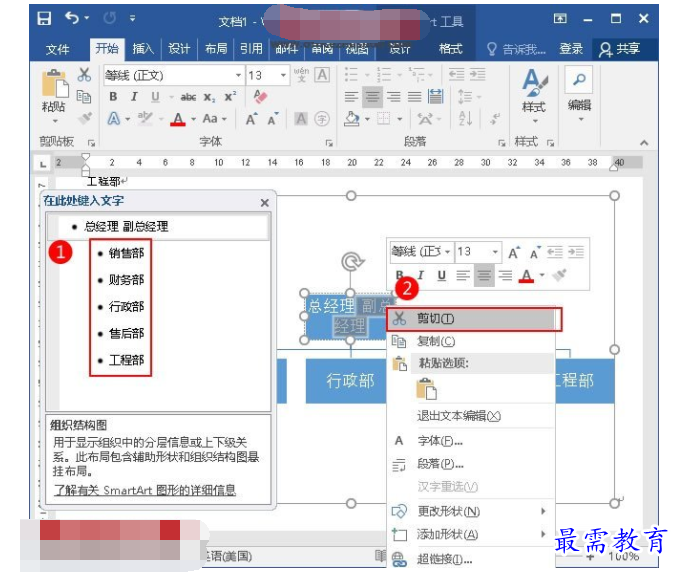676x572 pixels.
Task: Select the 行政部 SmartArt shape
Action: (345, 381)
